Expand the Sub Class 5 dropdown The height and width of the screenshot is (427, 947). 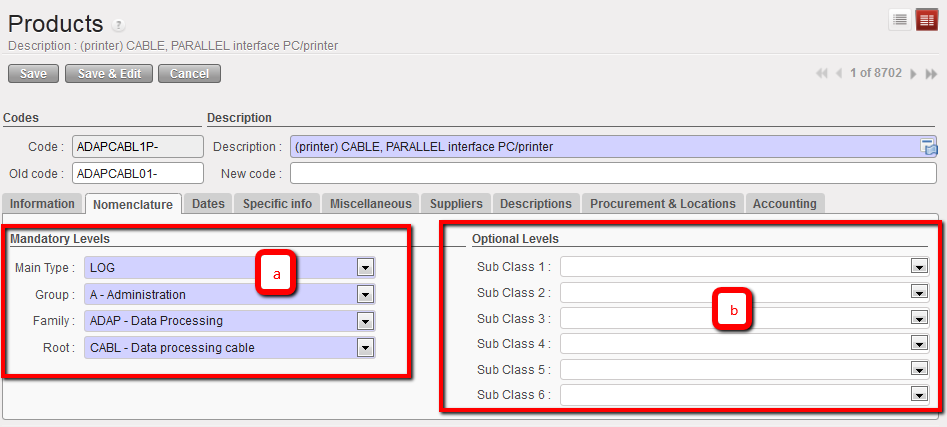(919, 370)
